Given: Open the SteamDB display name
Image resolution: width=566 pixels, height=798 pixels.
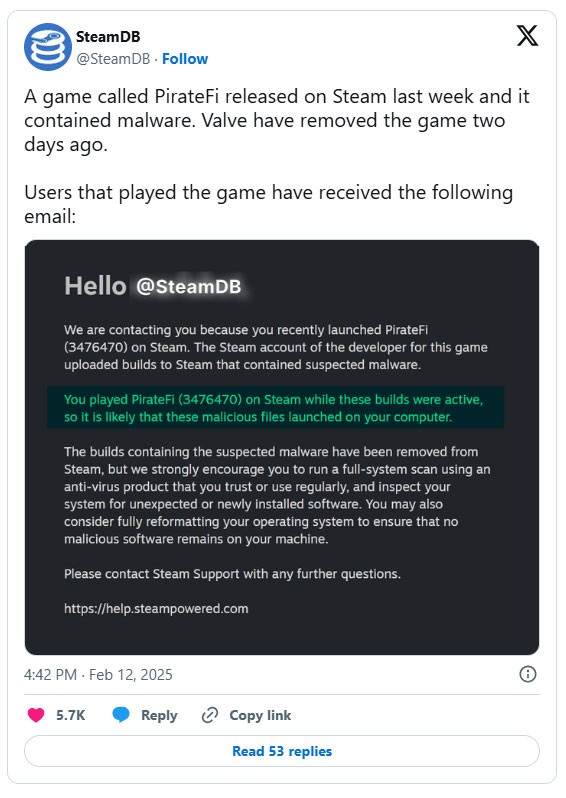Looking at the screenshot, I should [108, 37].
